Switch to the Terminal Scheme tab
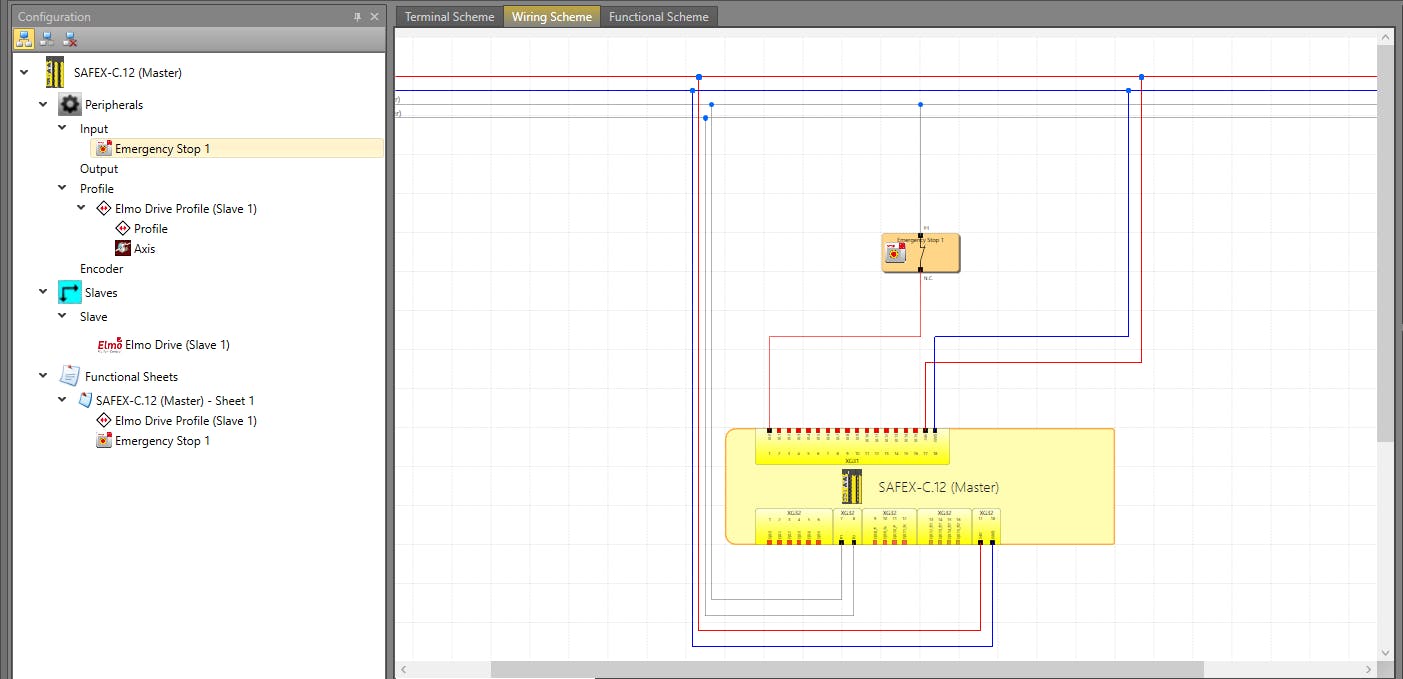The width and height of the screenshot is (1403, 679). 449,17
